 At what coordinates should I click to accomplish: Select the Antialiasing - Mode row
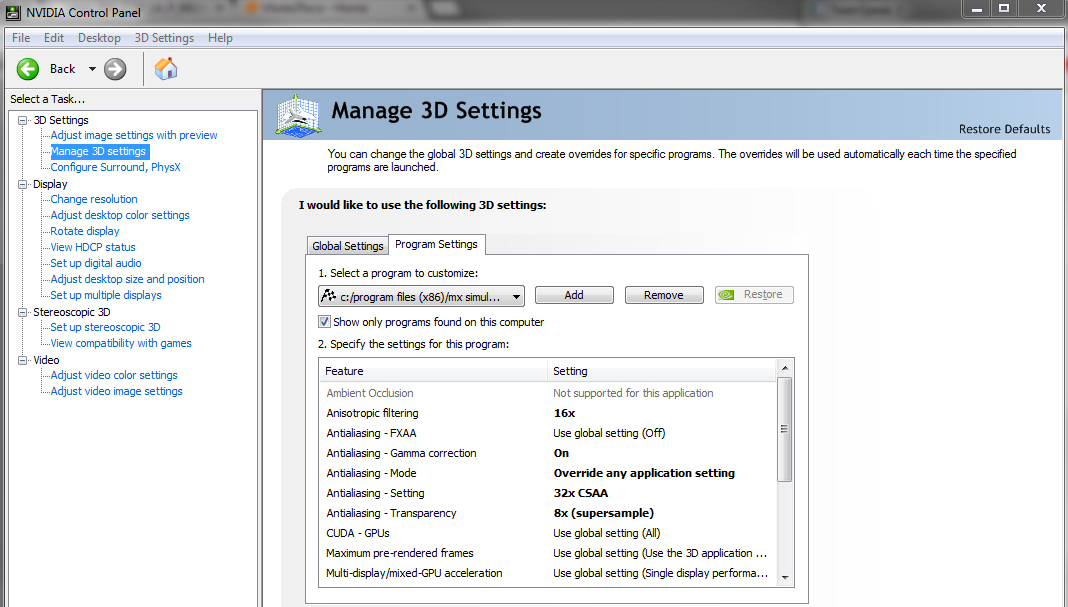point(548,473)
